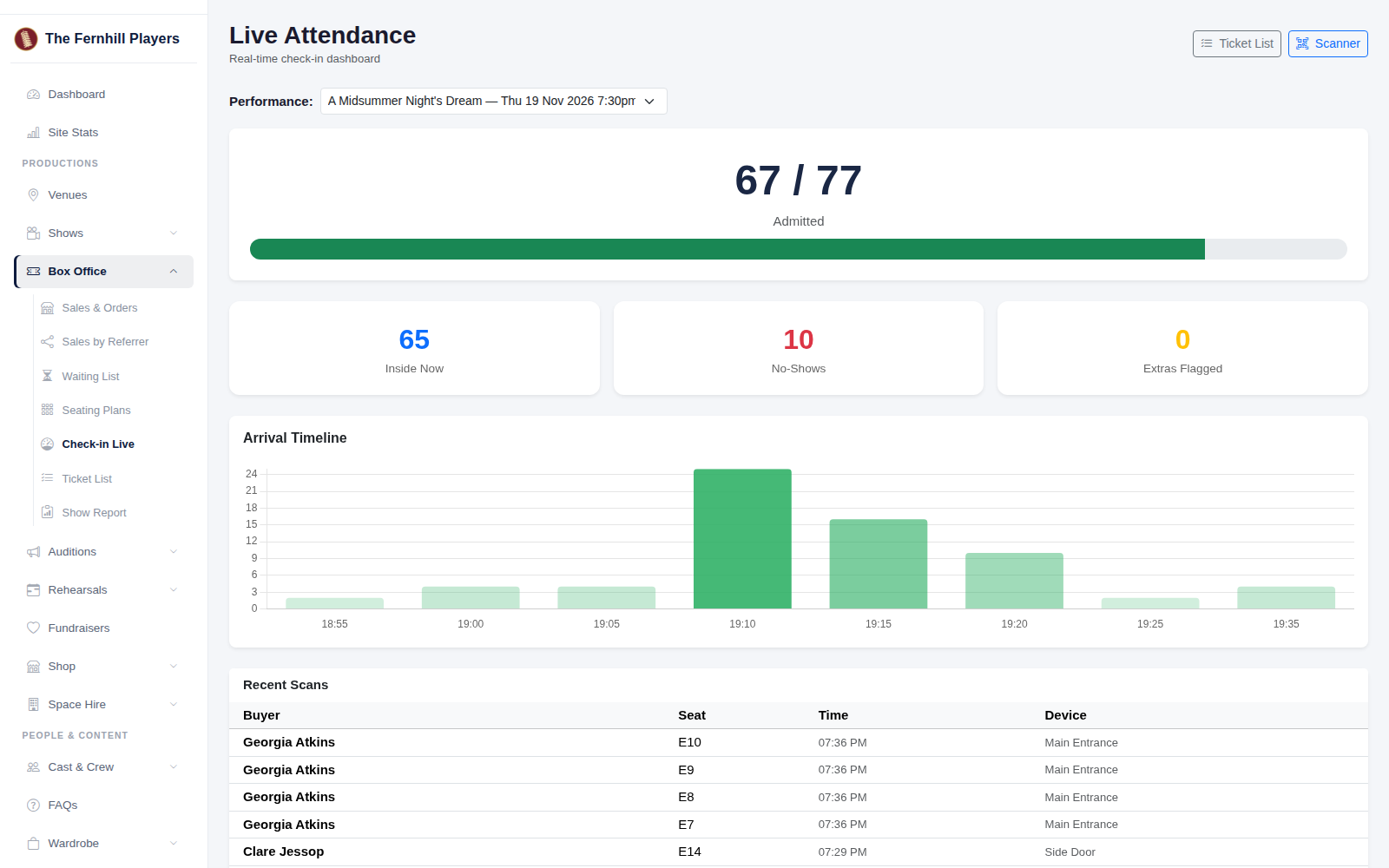Click the Wardrobe bag icon

pyautogui.click(x=34, y=844)
